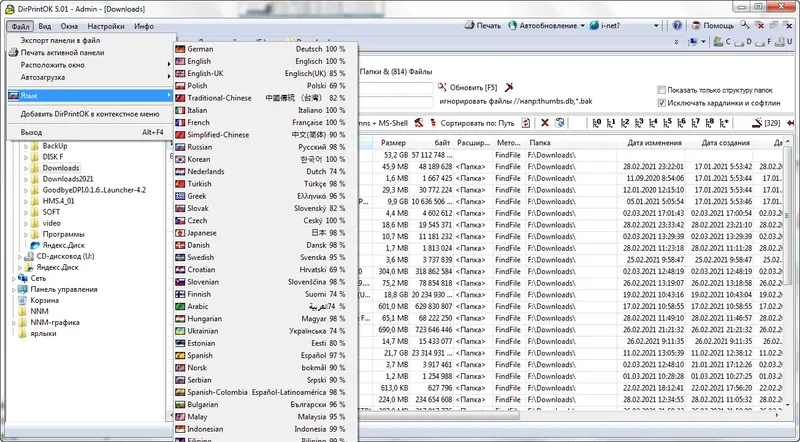Click the printer icon next to Печать
Viewport: 800px width, 442px height.
tap(469, 26)
